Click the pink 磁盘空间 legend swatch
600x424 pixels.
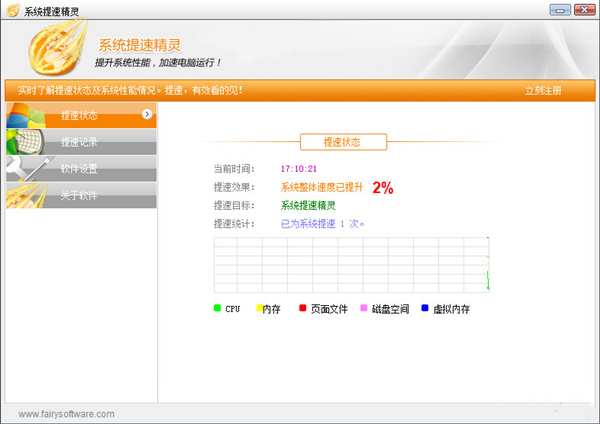(x=364, y=308)
